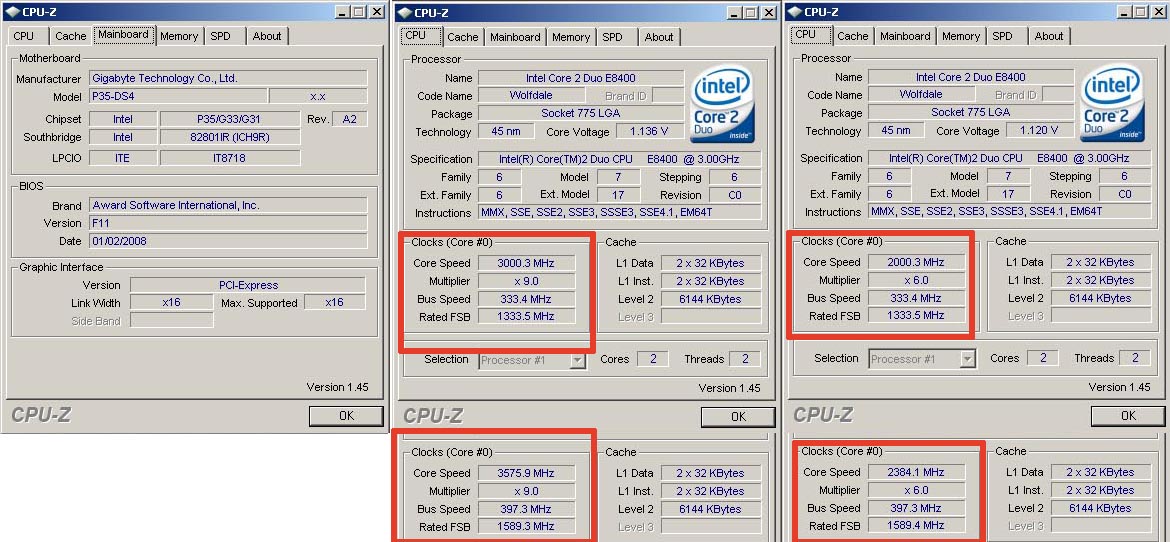
Task: Switch to CPU tab in the Mainboard window
Action: (x=24, y=36)
